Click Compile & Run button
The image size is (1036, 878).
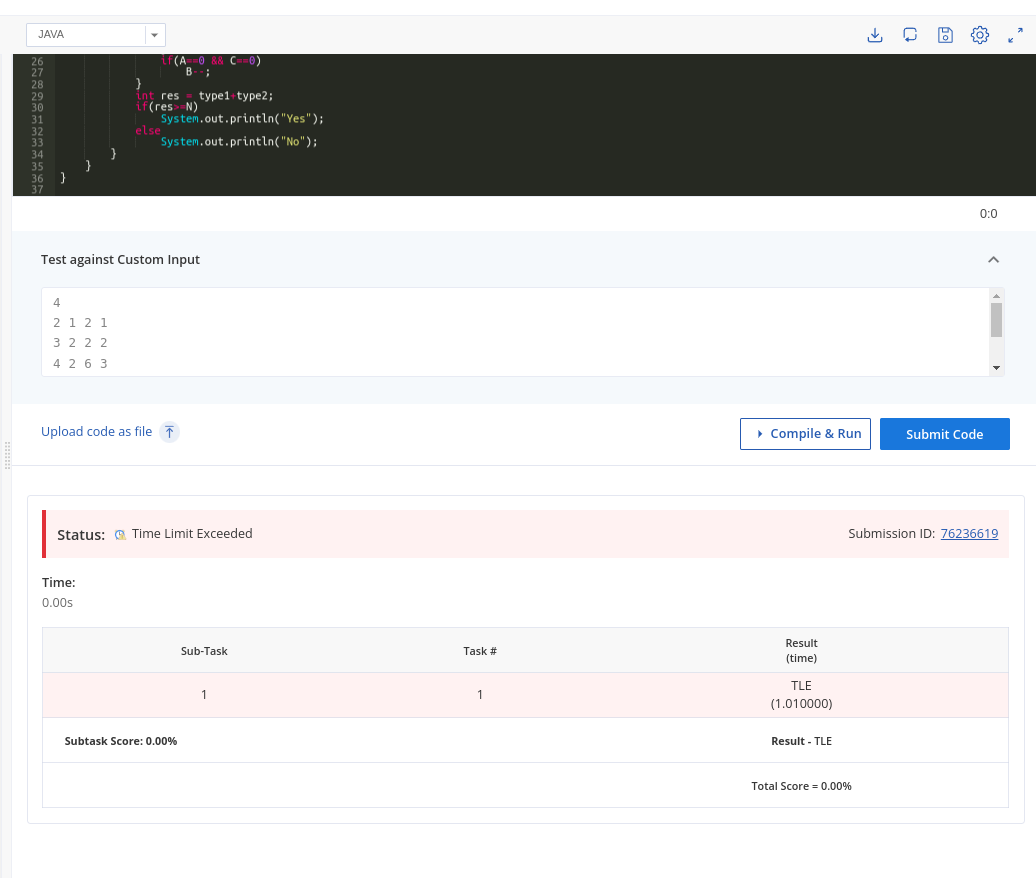coord(805,434)
